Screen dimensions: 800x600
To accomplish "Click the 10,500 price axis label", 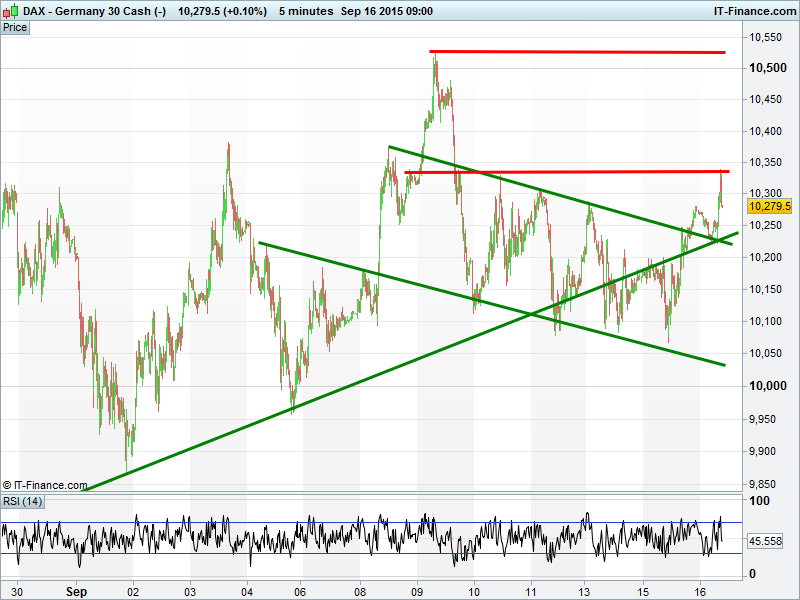I will [768, 68].
